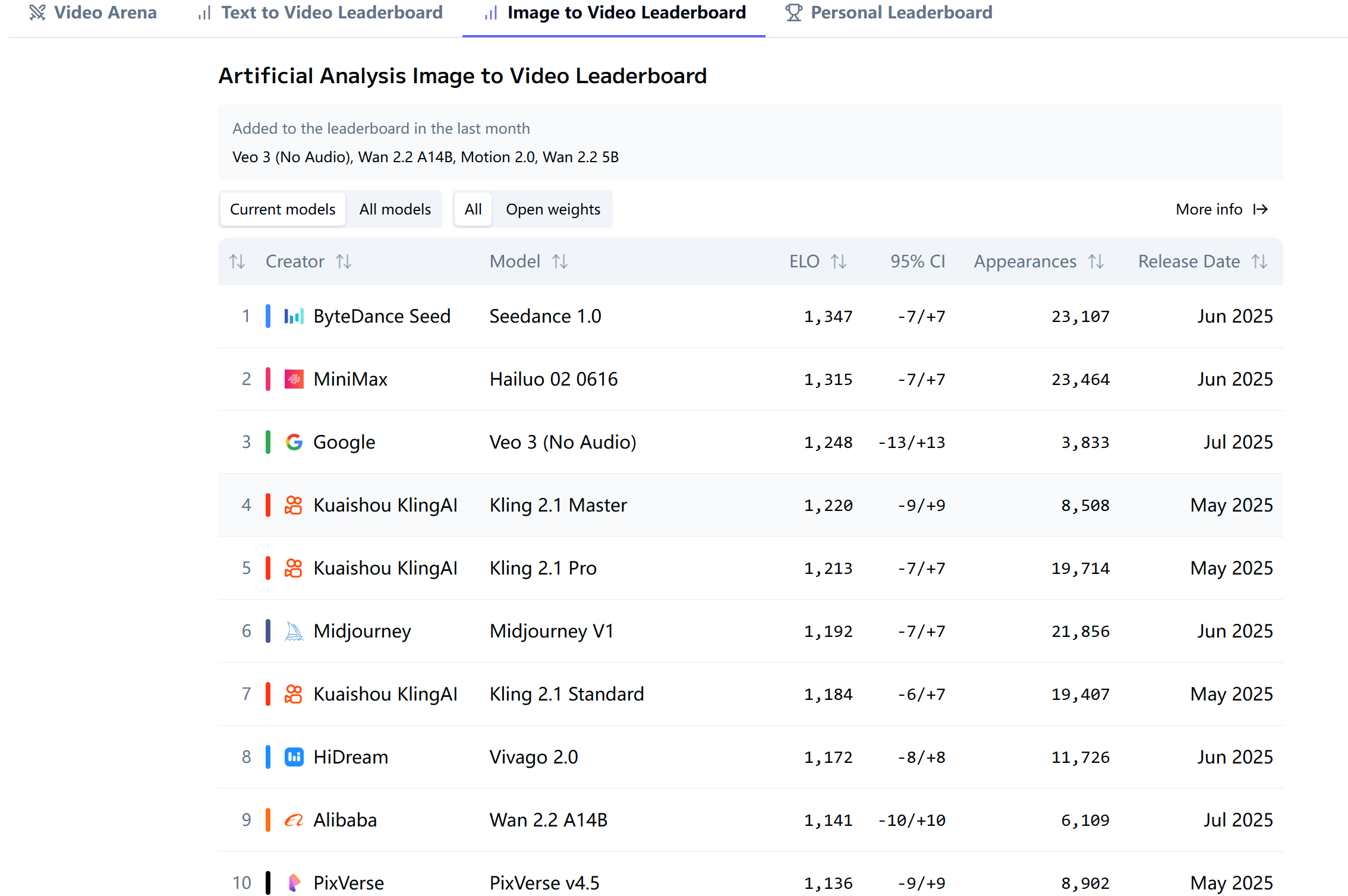This screenshot has height=896, width=1348.
Task: Click the HiDream logo icon
Action: click(x=294, y=757)
